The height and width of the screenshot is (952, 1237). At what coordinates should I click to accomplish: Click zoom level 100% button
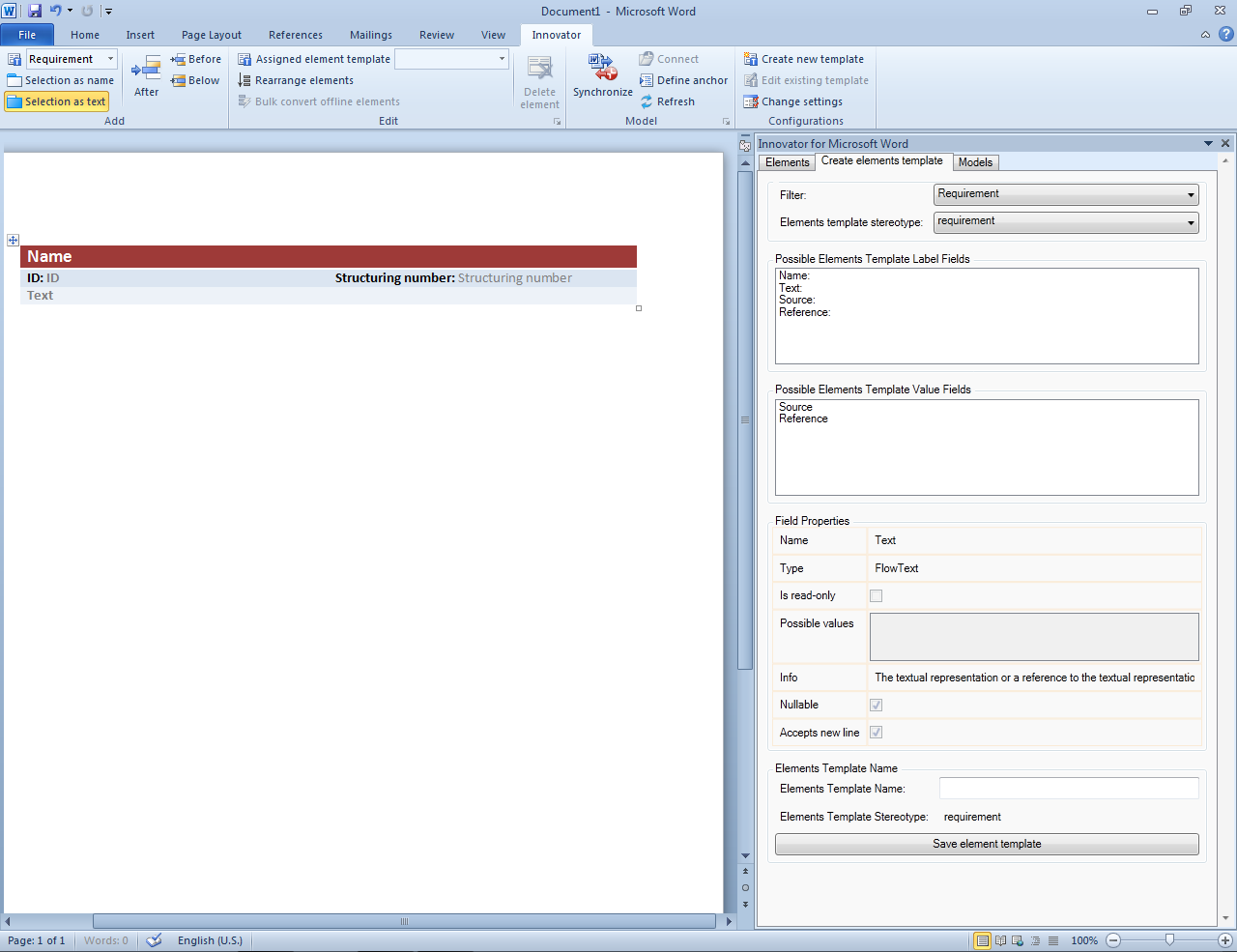point(1084,940)
